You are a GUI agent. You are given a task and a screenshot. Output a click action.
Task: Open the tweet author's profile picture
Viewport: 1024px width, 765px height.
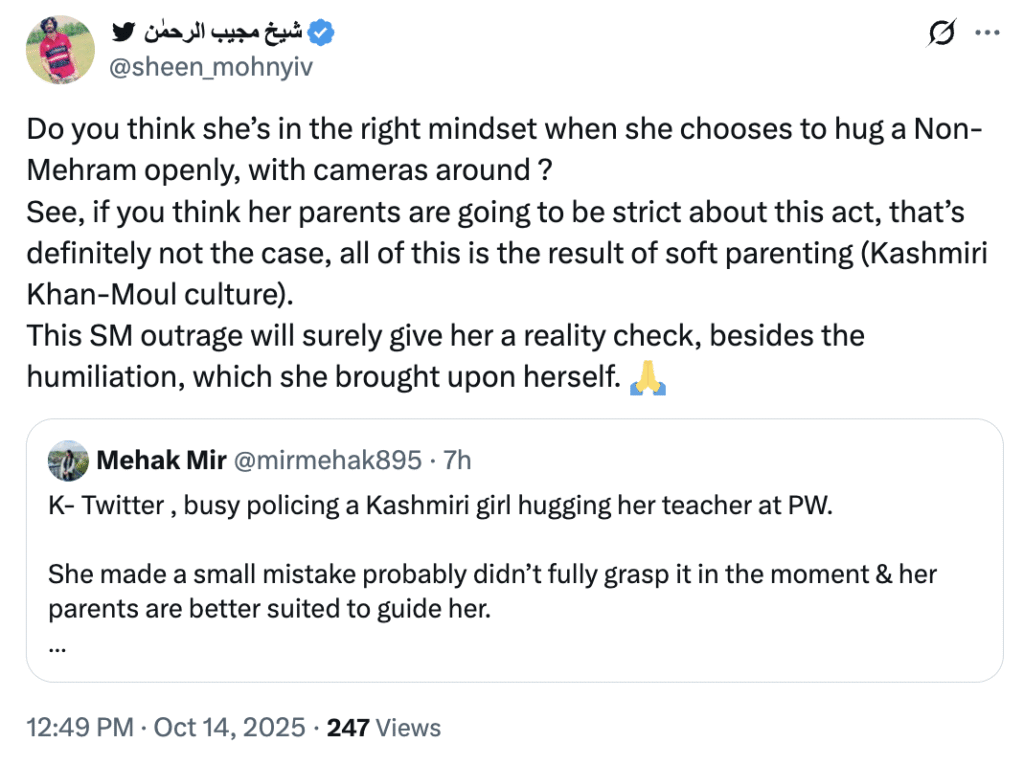point(59,50)
